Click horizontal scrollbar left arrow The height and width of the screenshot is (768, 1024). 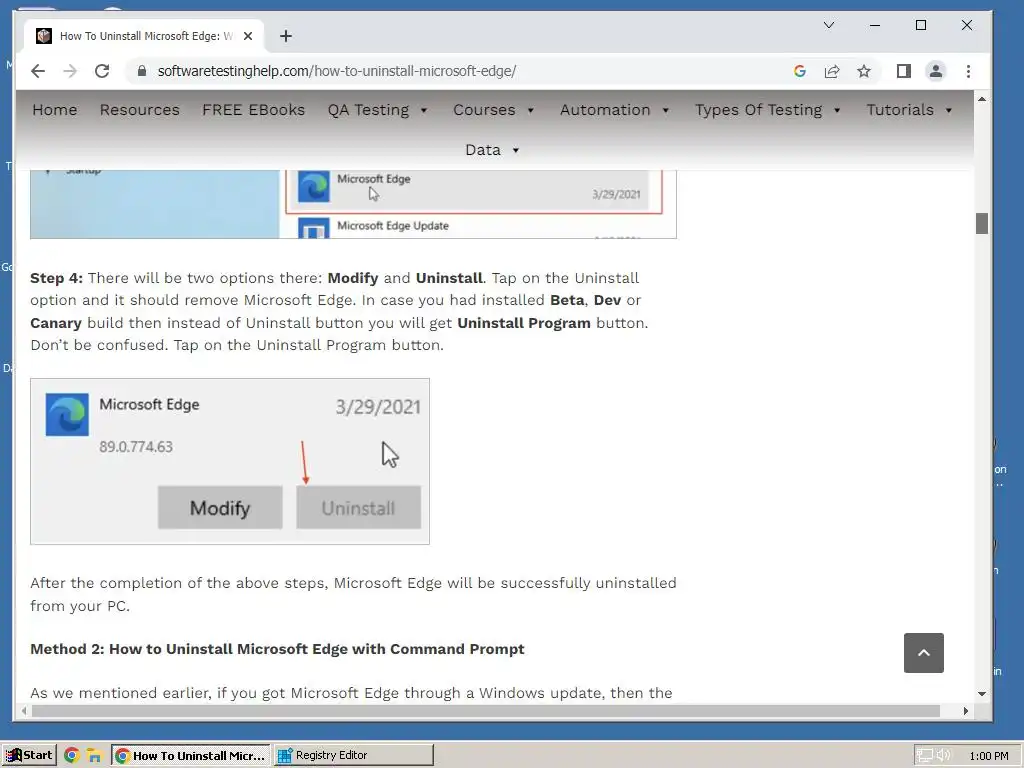(24, 711)
